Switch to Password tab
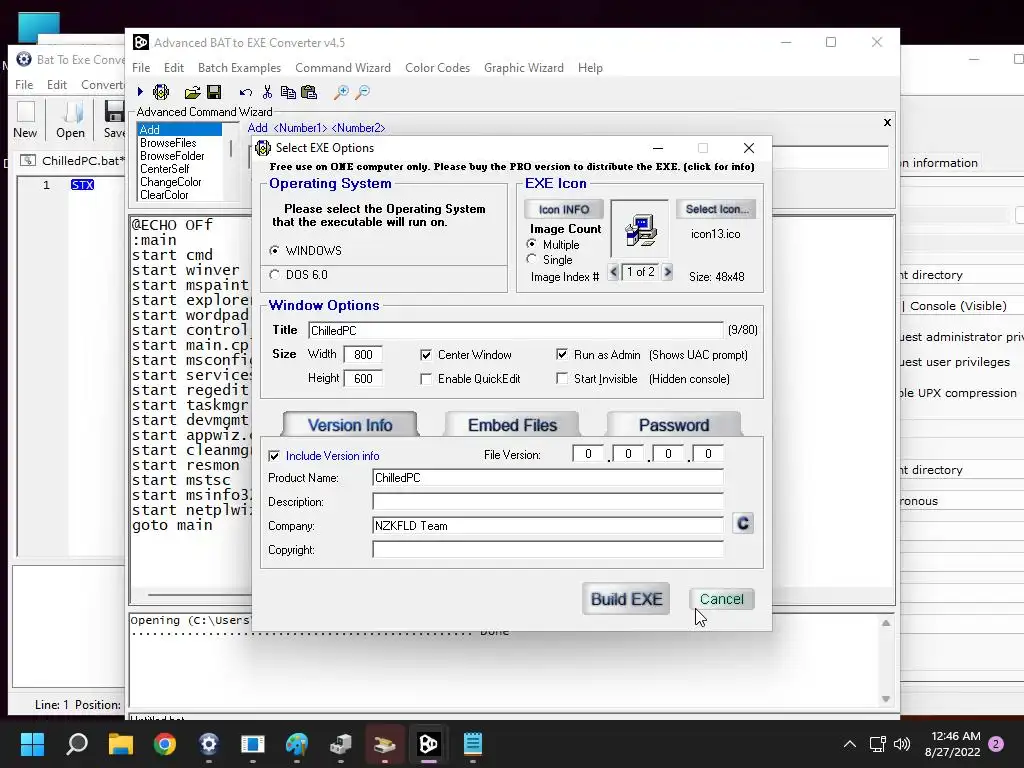 (x=674, y=425)
